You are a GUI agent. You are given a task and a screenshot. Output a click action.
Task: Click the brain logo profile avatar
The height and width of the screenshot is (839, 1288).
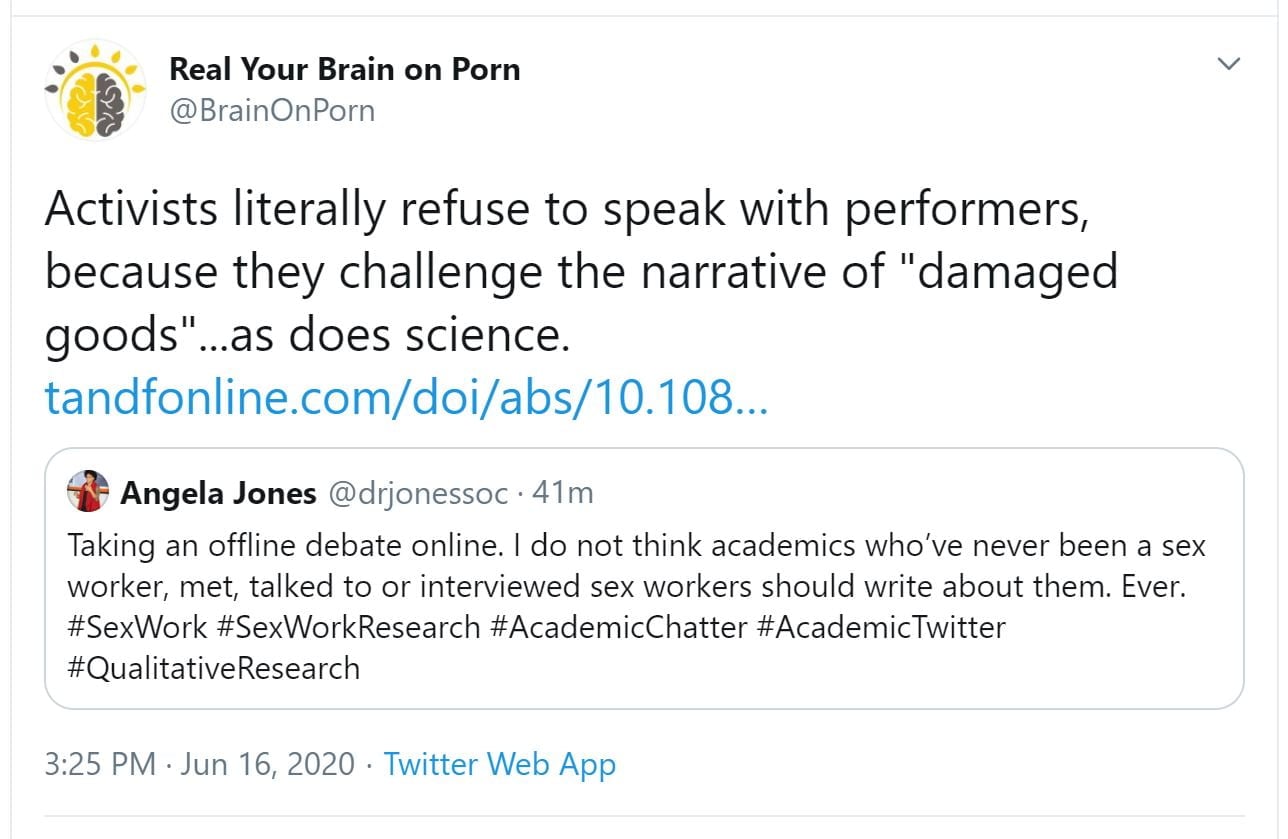pyautogui.click(x=96, y=90)
